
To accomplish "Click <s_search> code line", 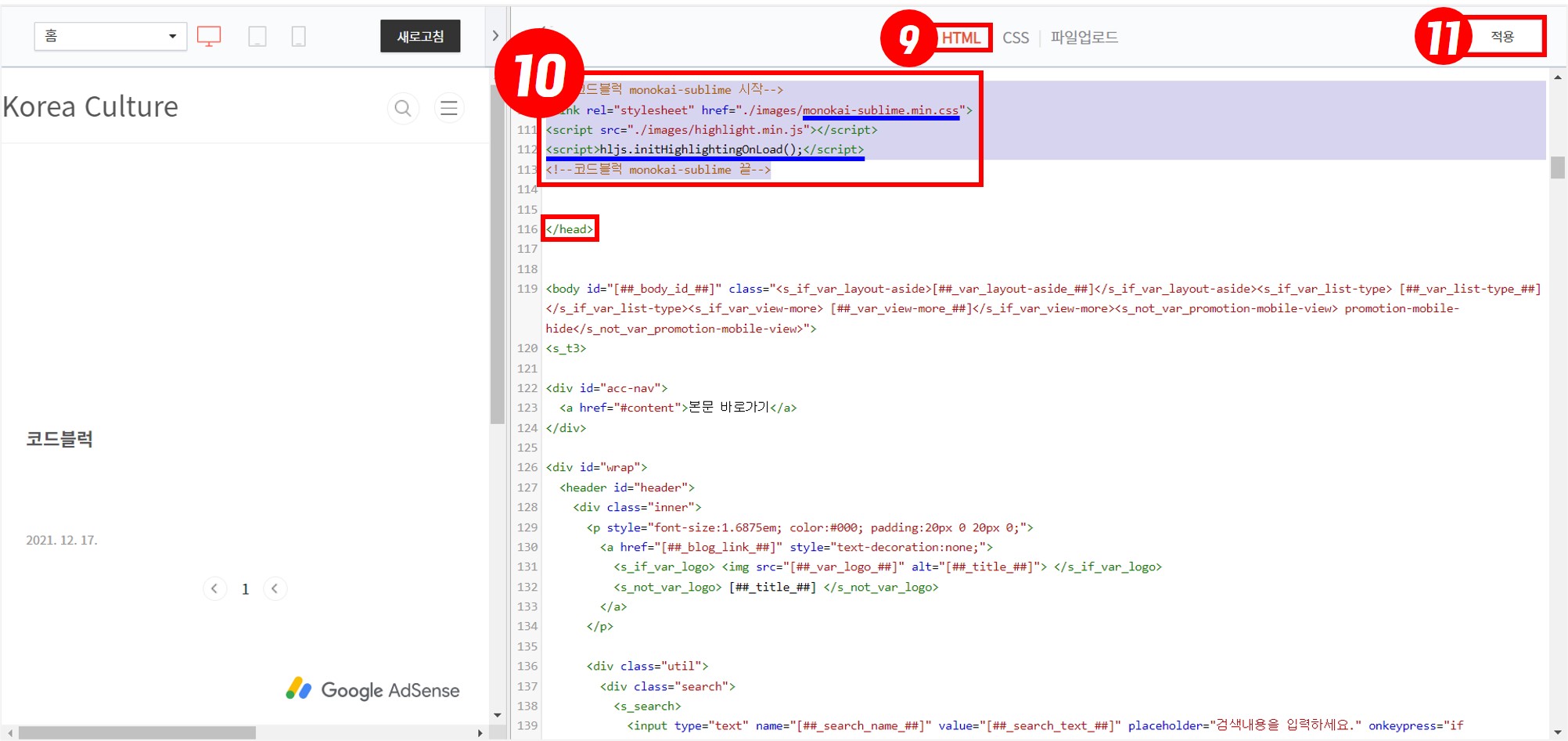I will click(647, 706).
